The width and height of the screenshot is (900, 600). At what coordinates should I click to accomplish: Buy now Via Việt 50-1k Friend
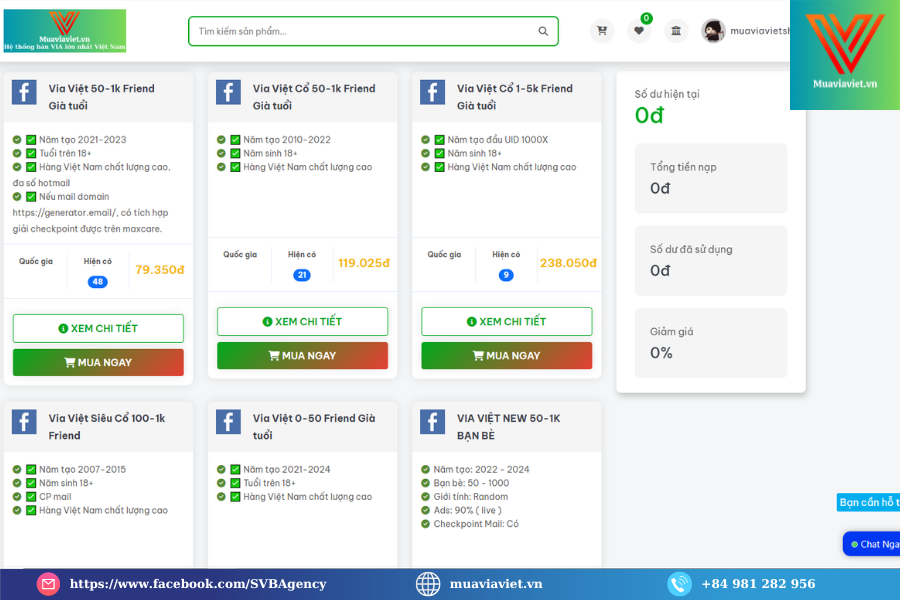(98, 362)
